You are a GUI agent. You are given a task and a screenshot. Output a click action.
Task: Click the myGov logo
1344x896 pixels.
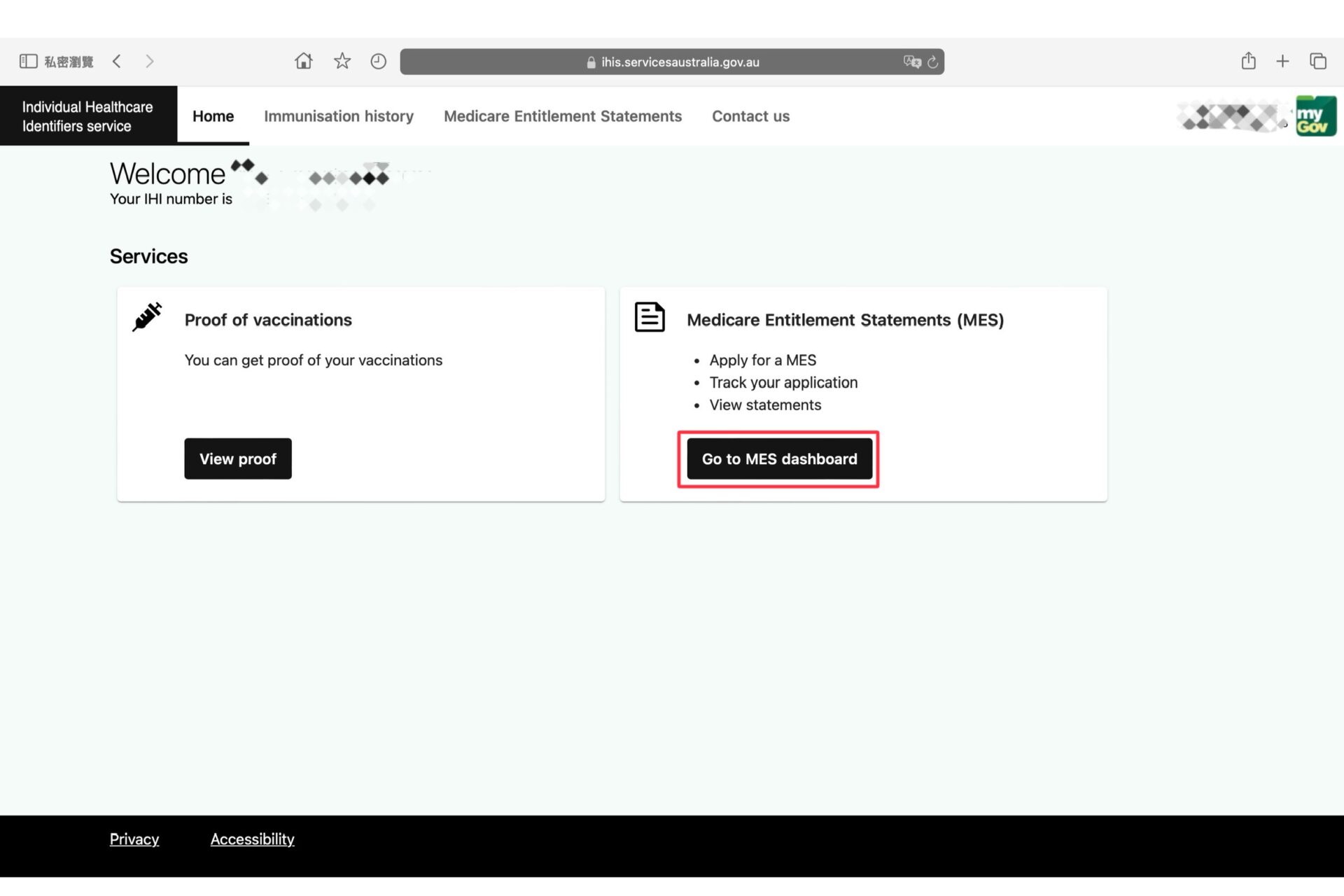pyautogui.click(x=1315, y=116)
